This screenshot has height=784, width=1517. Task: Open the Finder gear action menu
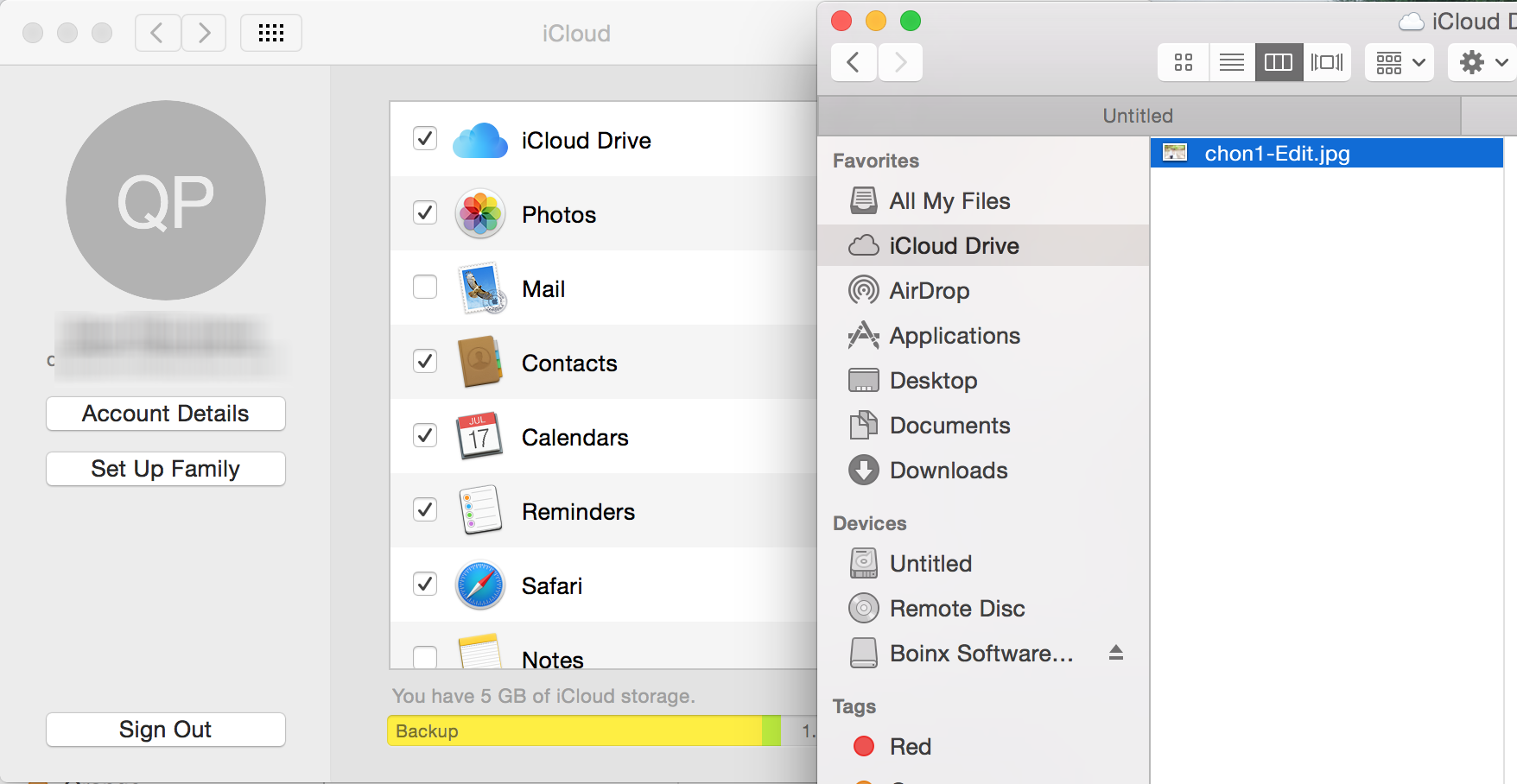coord(1482,62)
